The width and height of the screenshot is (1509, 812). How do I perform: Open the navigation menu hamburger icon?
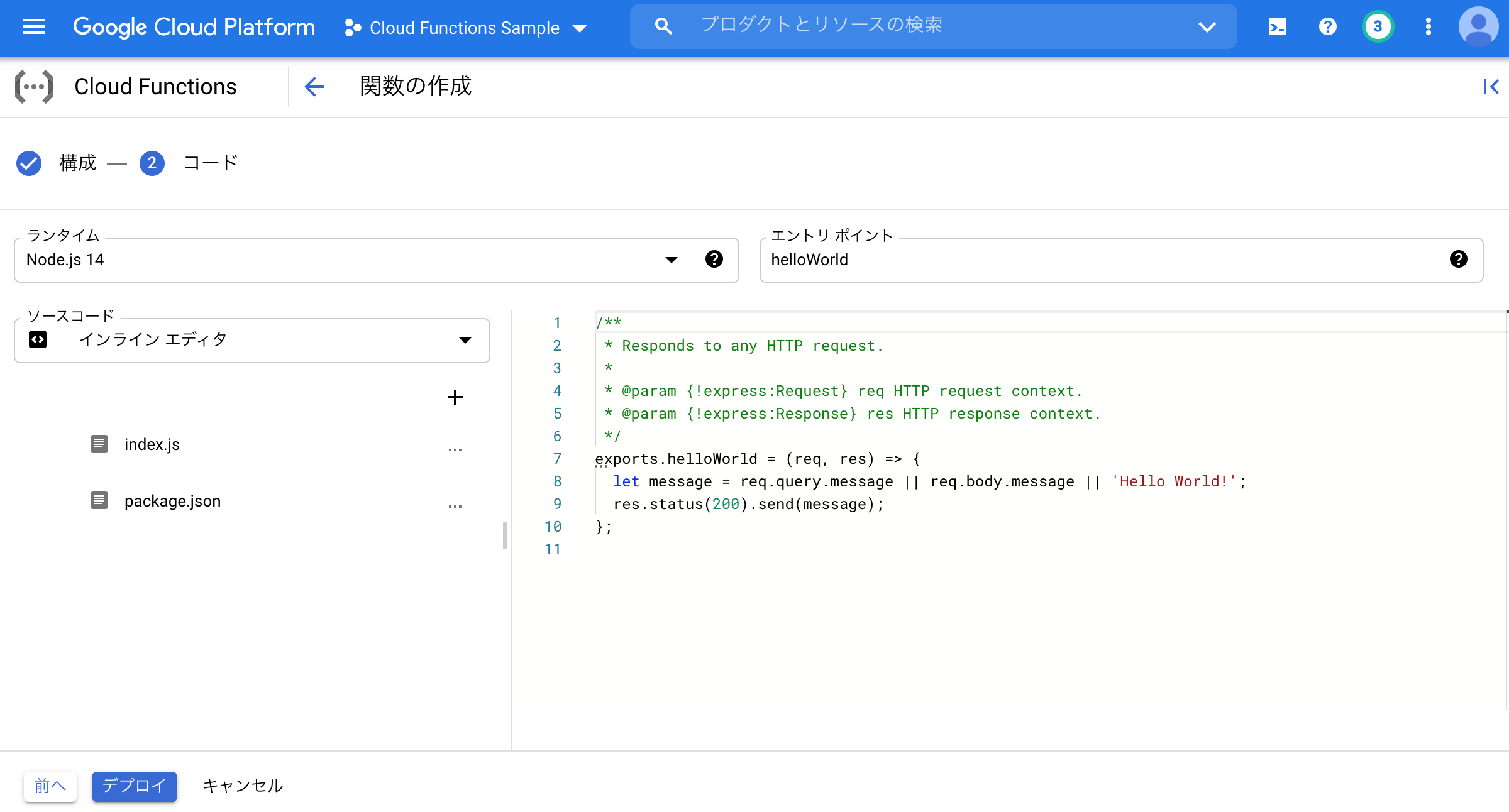pyautogui.click(x=34, y=26)
